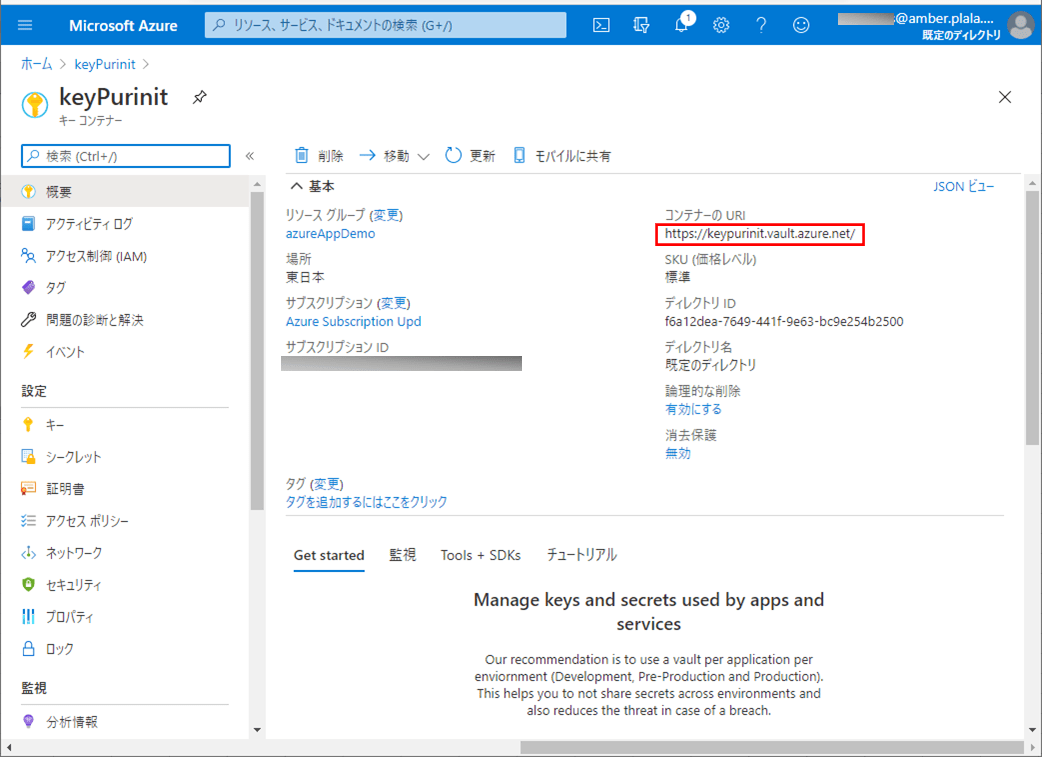Click the キー key icon

tap(28, 425)
